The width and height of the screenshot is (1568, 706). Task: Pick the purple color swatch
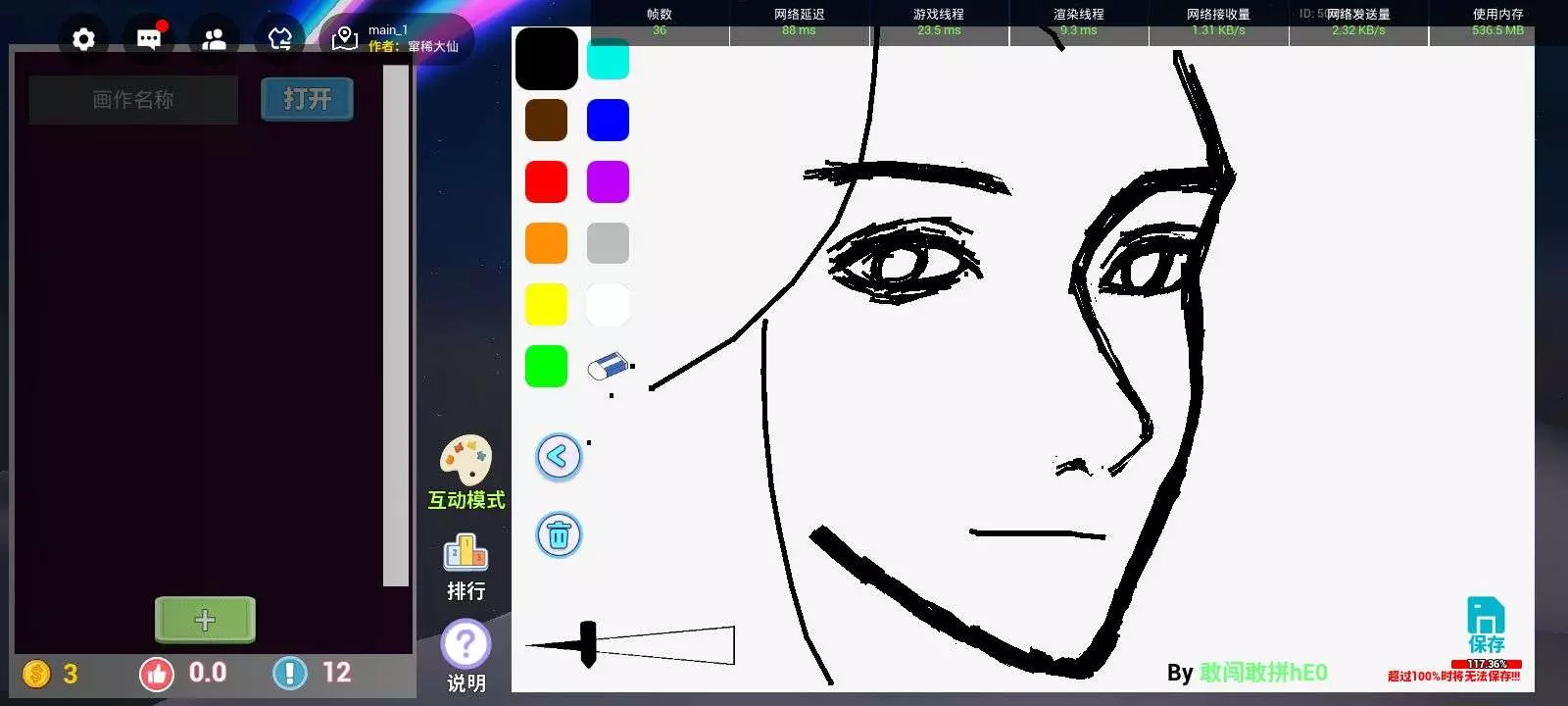[x=608, y=182]
